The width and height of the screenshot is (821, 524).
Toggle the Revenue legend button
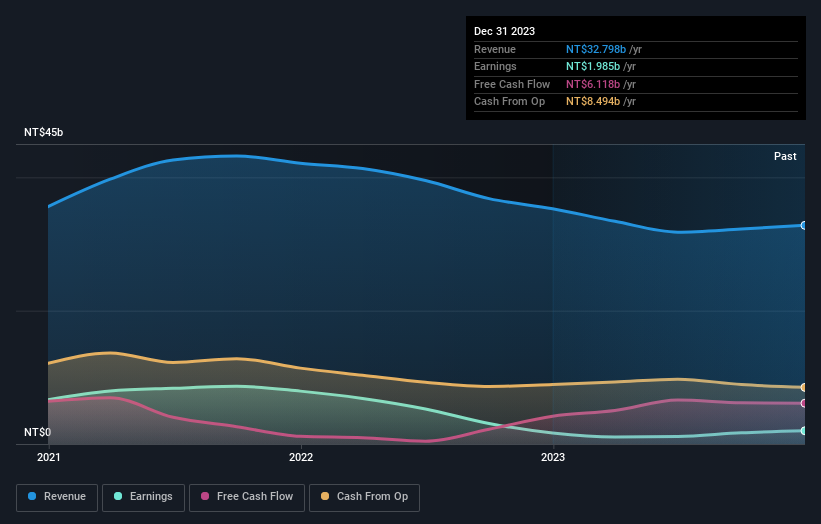click(x=57, y=497)
